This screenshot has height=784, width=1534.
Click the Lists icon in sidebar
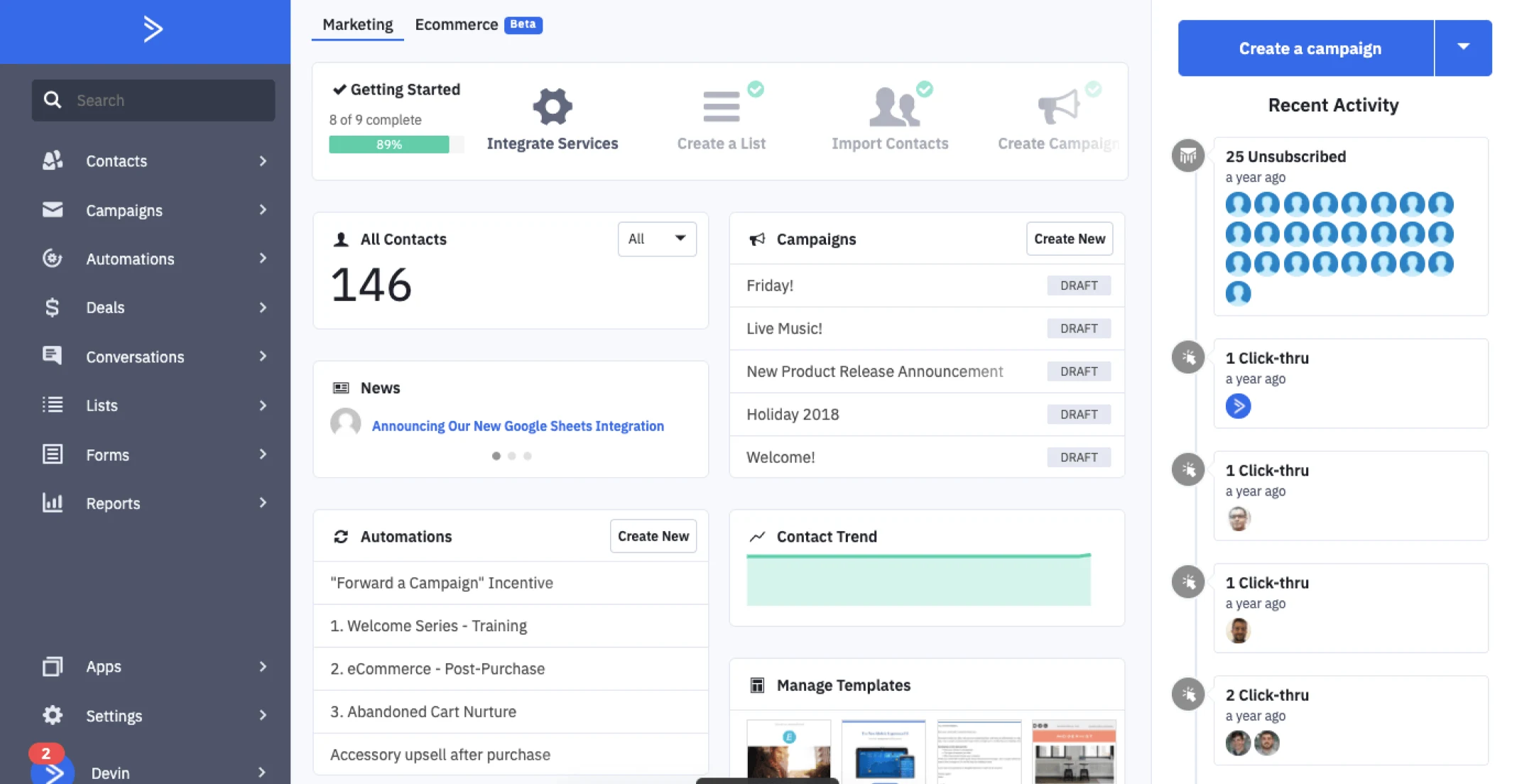[x=53, y=405]
